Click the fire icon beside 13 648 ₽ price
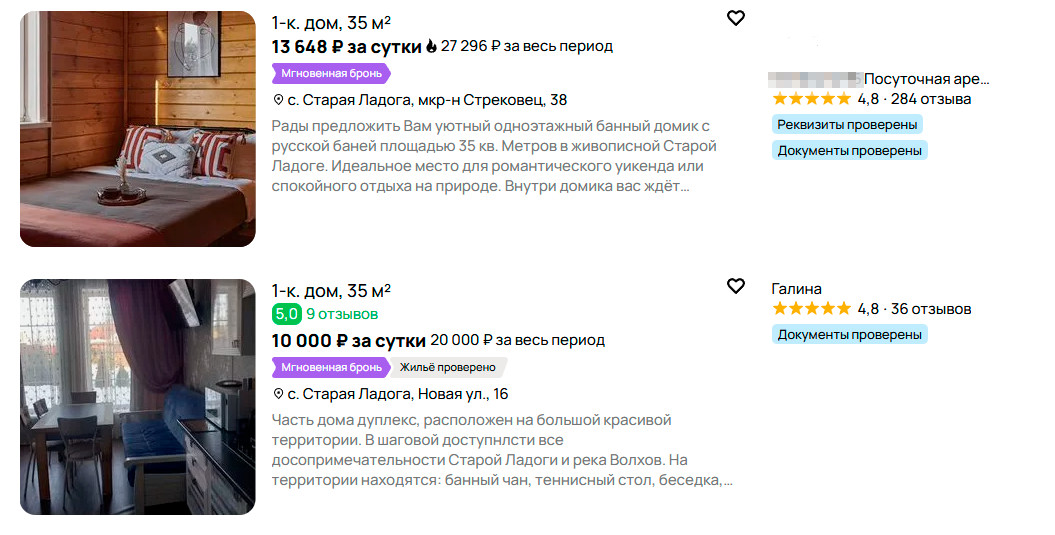The width and height of the screenshot is (1055, 535). coord(431,46)
